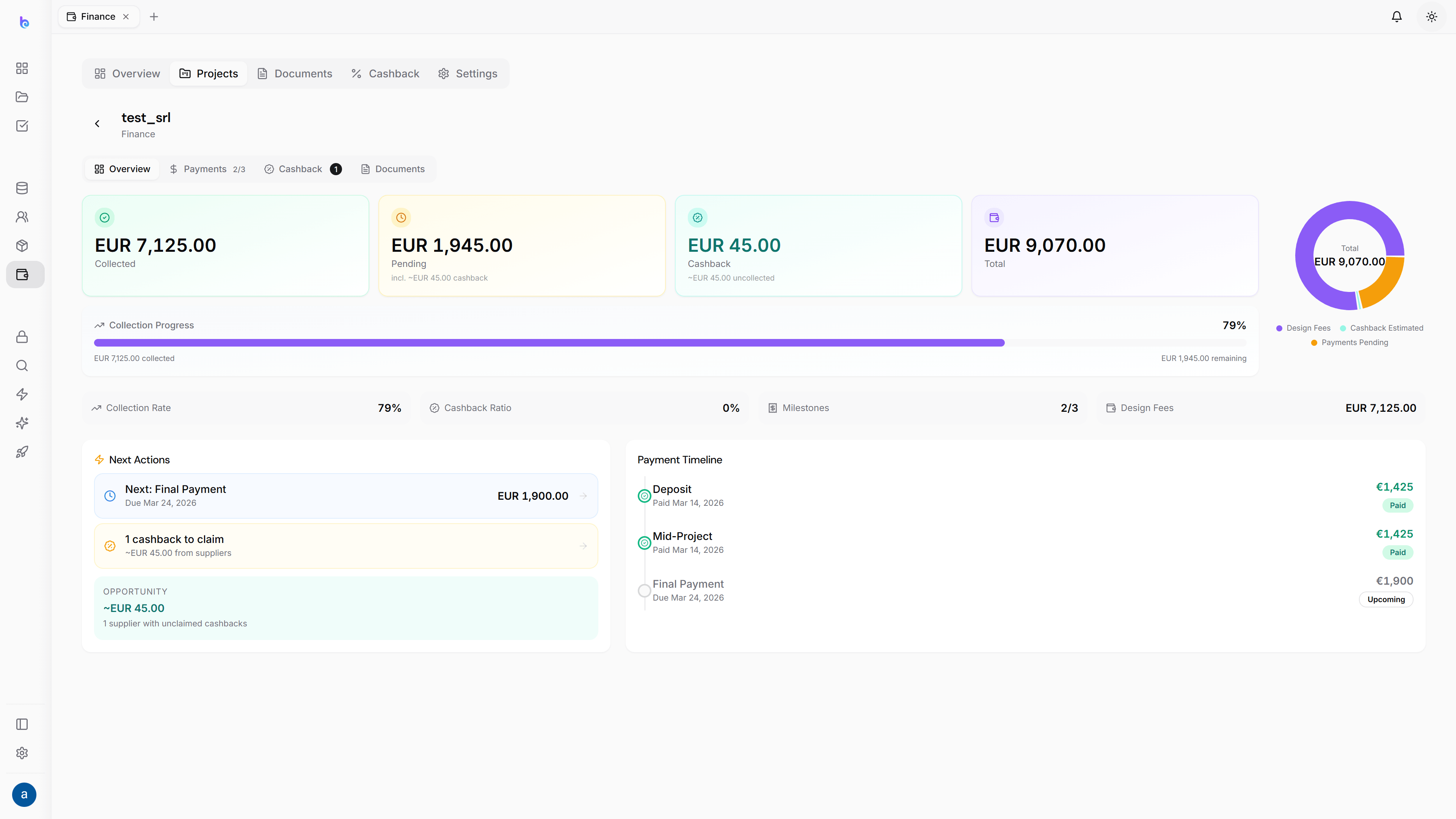Click the wallet icon on Total card
Screen dimensions: 1456x819
click(994, 218)
